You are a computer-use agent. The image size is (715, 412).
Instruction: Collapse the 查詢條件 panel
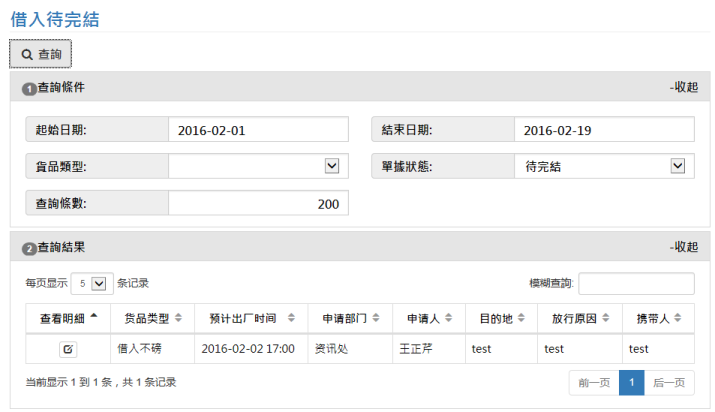tap(684, 87)
